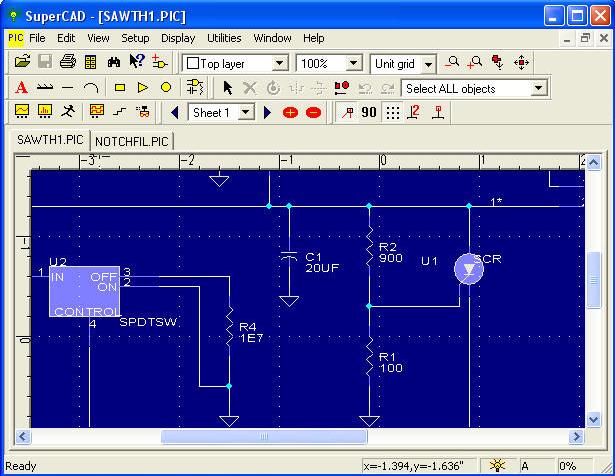The width and height of the screenshot is (615, 476).
Task: Click the Print icon in toolbar
Action: click(x=68, y=62)
